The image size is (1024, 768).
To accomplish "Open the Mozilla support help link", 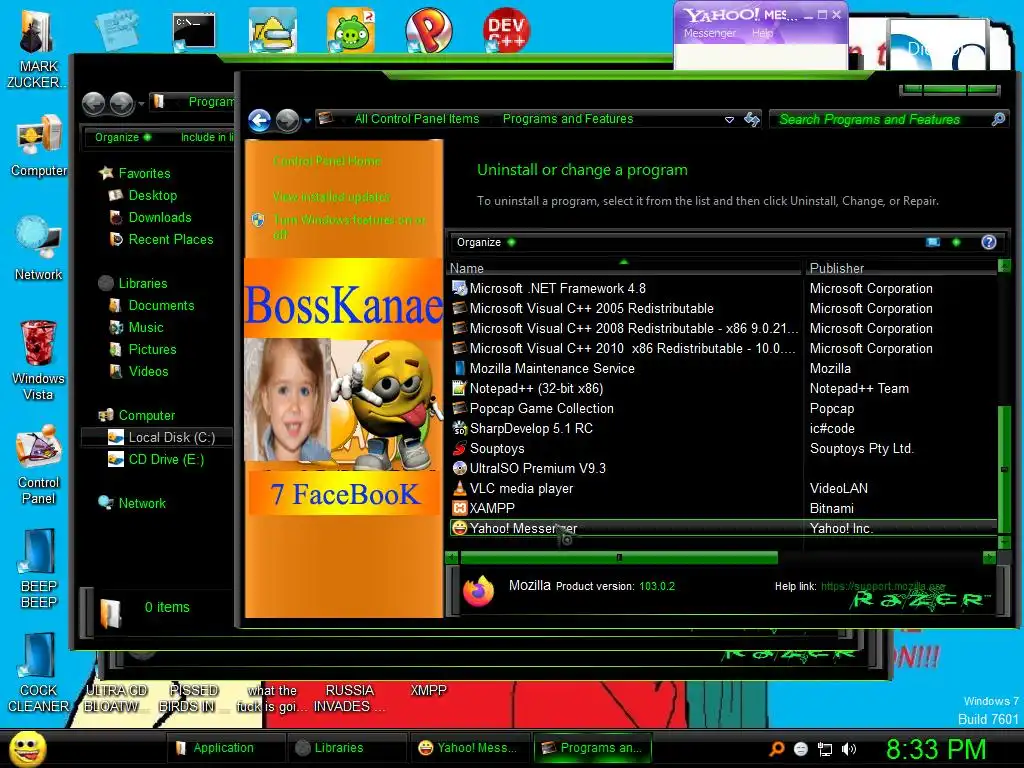I will click(883, 586).
